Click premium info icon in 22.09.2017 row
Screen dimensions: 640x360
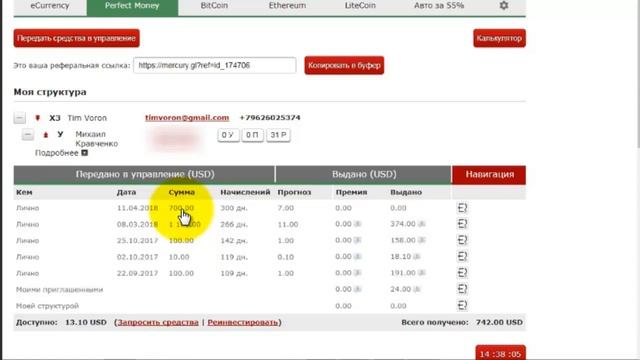[358, 273]
